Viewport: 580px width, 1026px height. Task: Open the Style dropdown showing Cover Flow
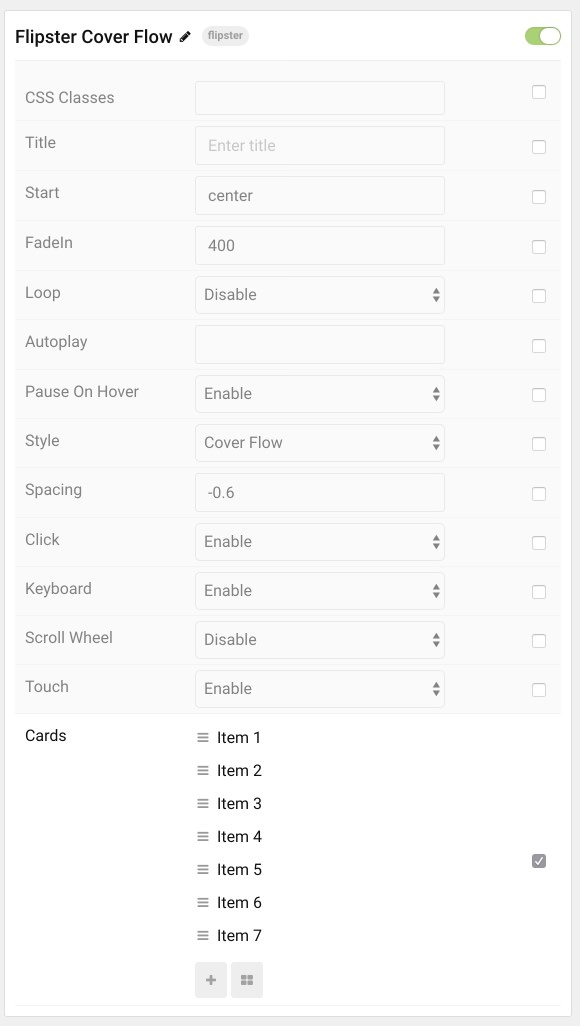319,443
